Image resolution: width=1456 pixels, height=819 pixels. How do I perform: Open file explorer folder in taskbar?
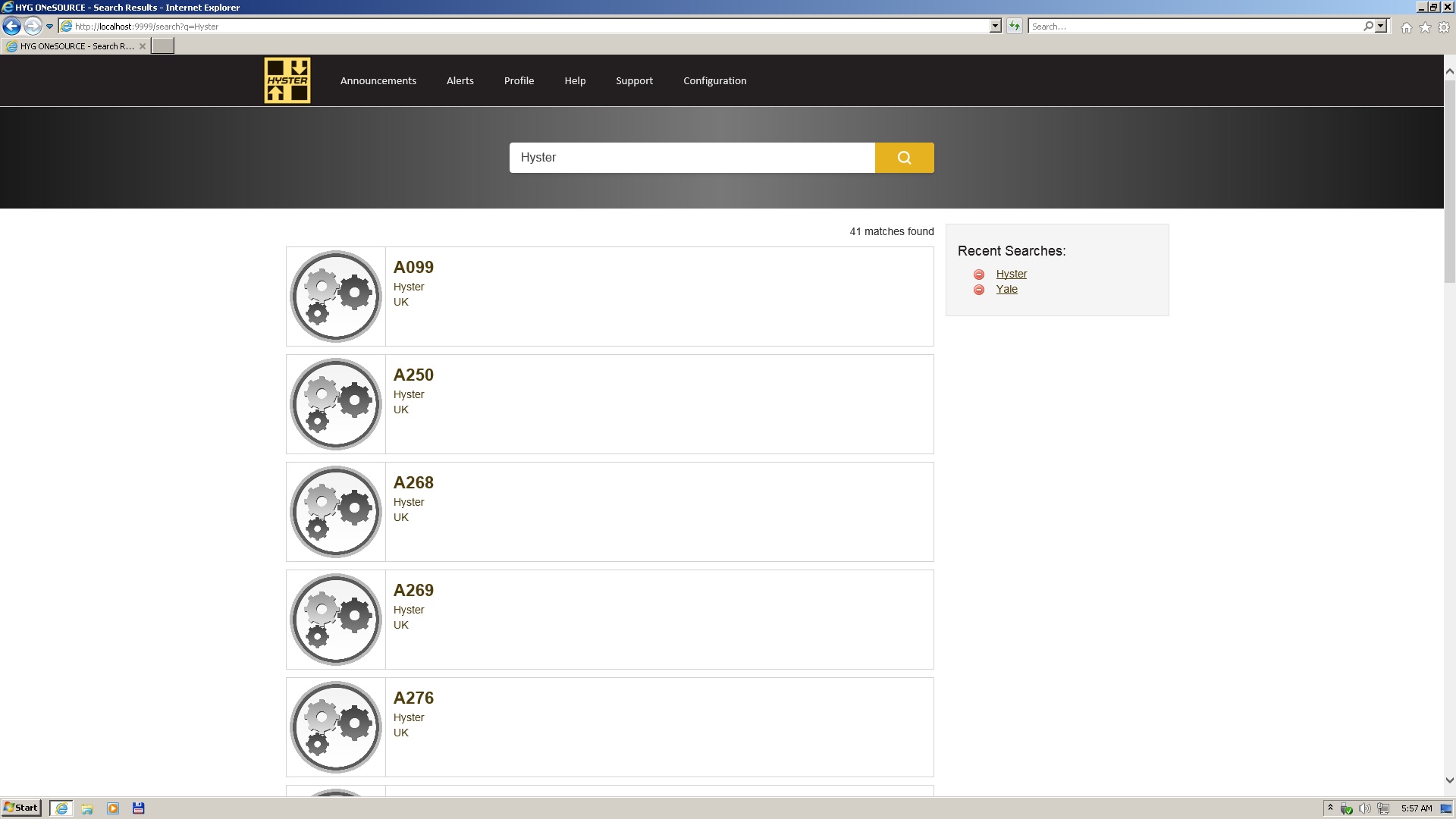pos(87,808)
